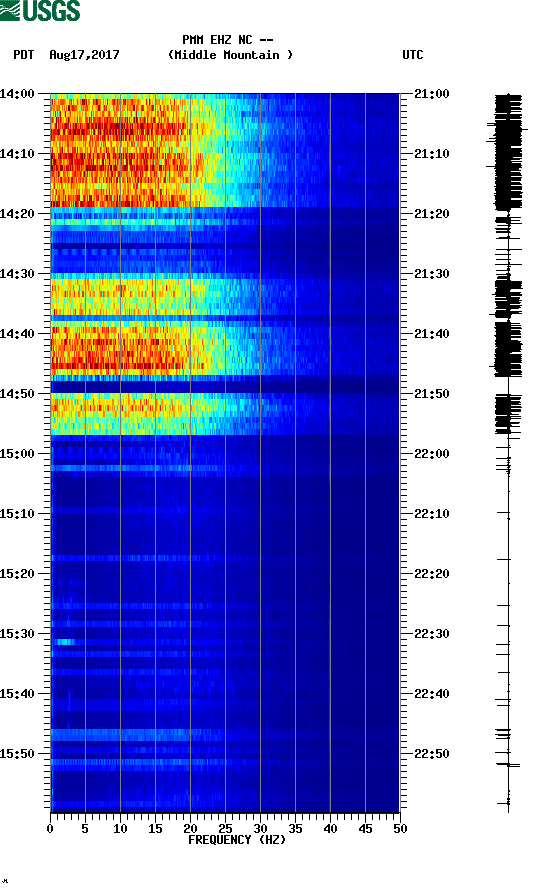The image size is (552, 892).
Task: Click the 15:10 PDT time label
Action: coord(17,514)
